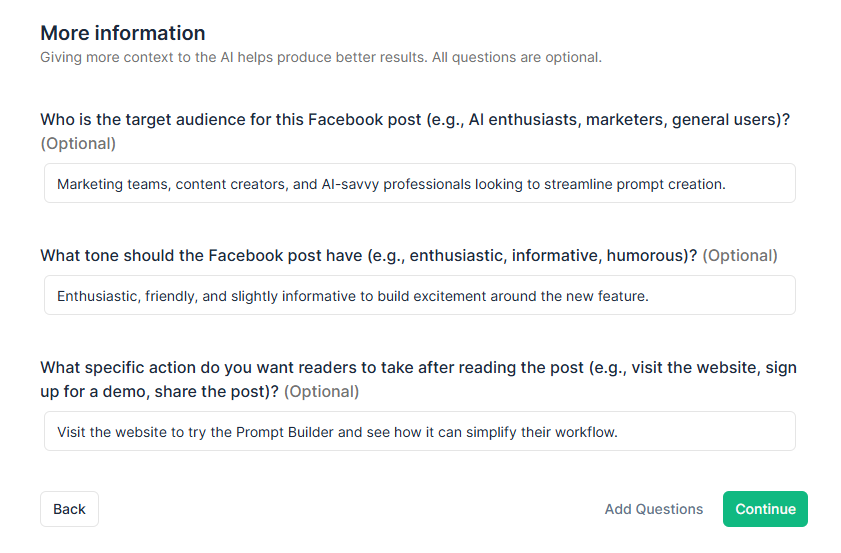Focus the reader action answer field
Viewport: 841px width, 553px height.
(x=419, y=431)
